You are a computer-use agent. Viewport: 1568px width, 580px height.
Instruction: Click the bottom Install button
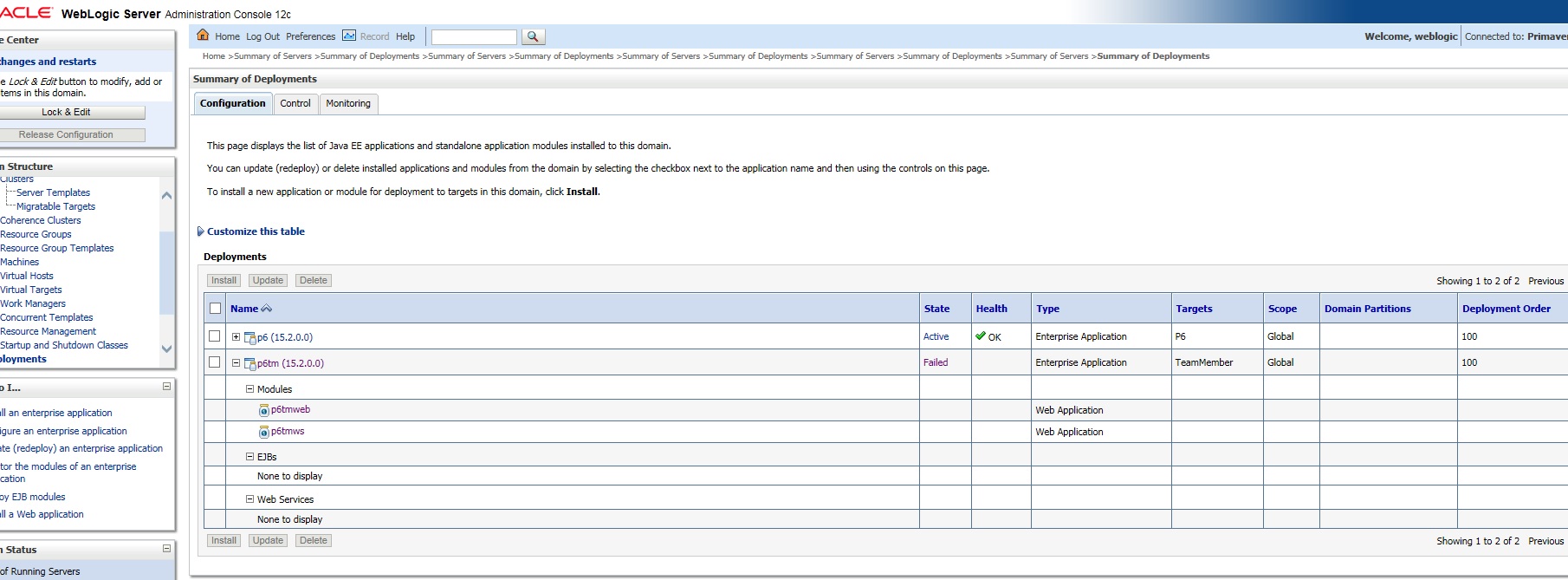point(224,541)
